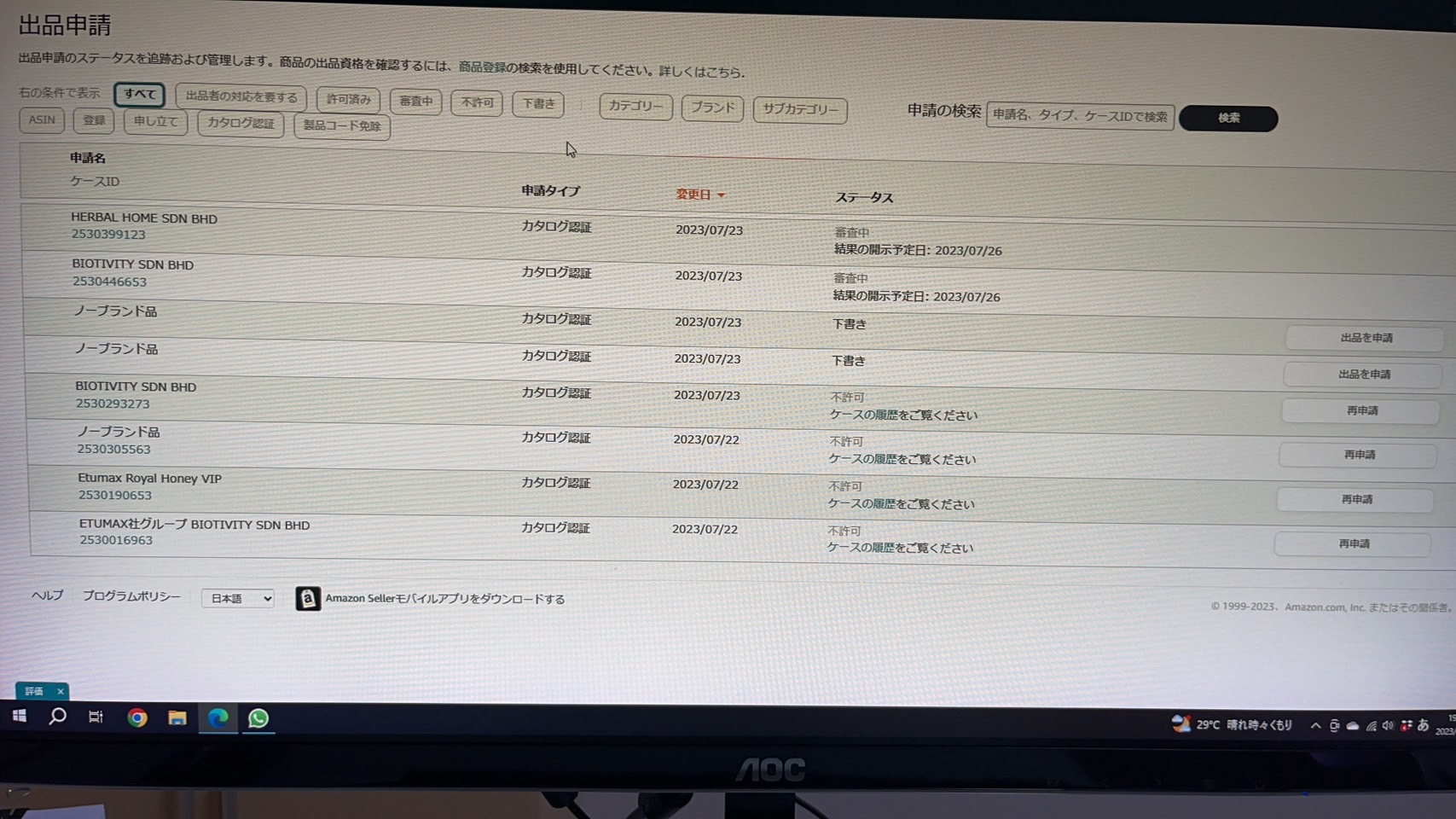Click the Amazon Seller app icon
Image resolution: width=1456 pixels, height=819 pixels.
tap(307, 598)
